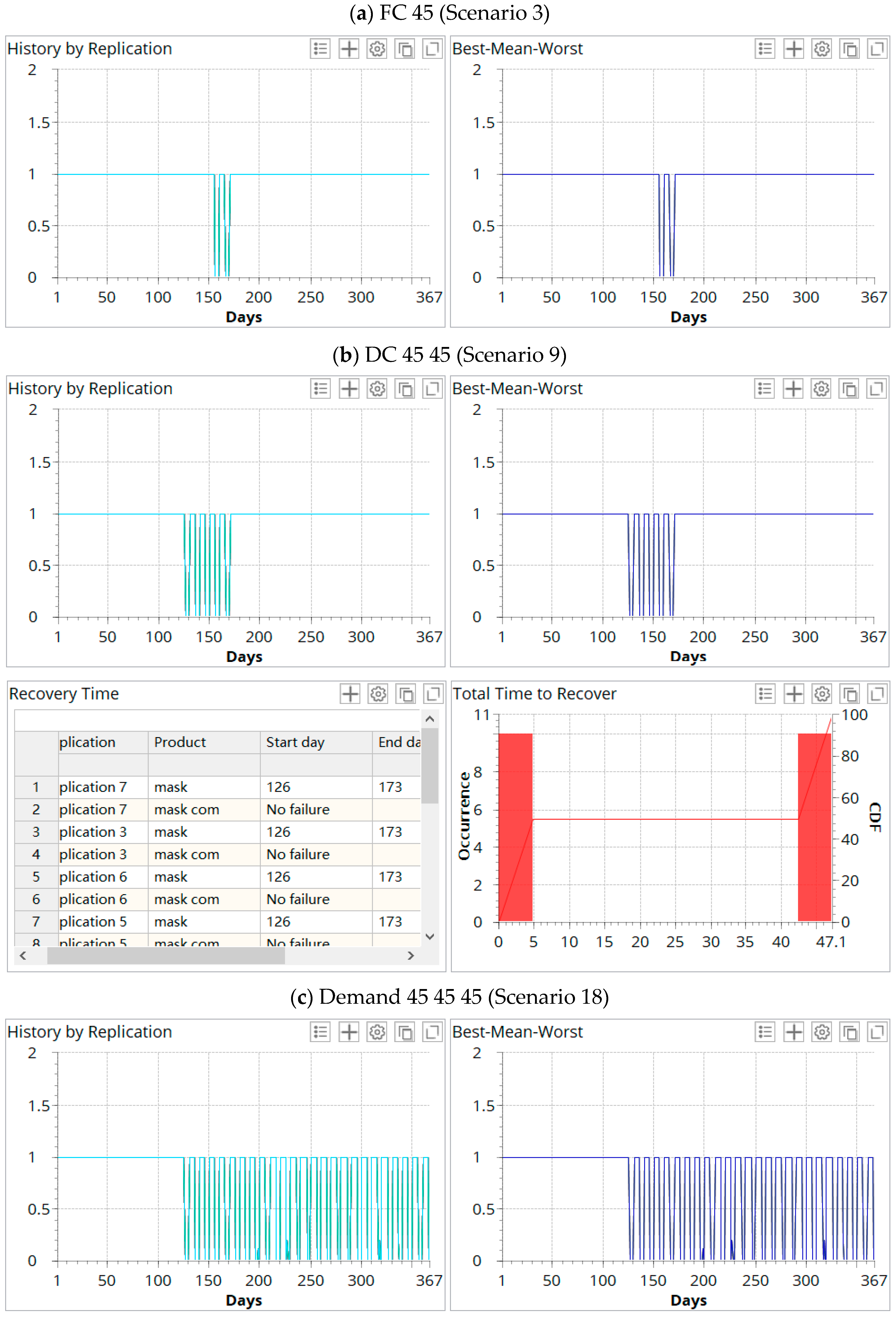
Task: Maximize the Total Time to Recover chart
Action: click(877, 693)
